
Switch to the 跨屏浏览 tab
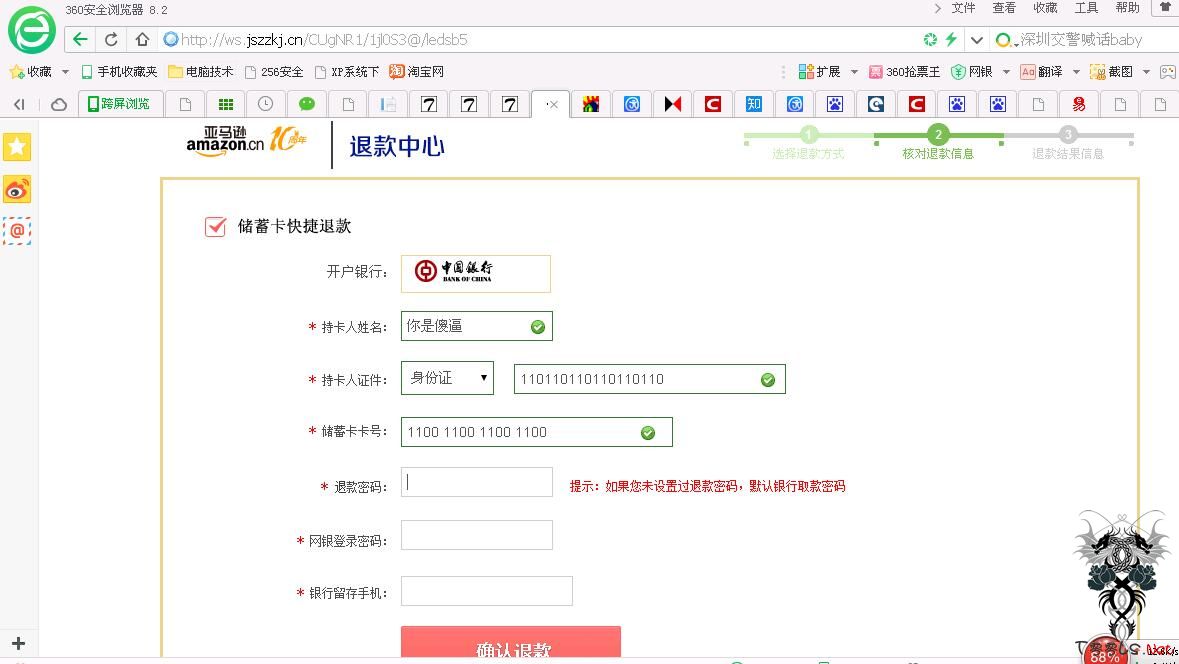pos(119,104)
